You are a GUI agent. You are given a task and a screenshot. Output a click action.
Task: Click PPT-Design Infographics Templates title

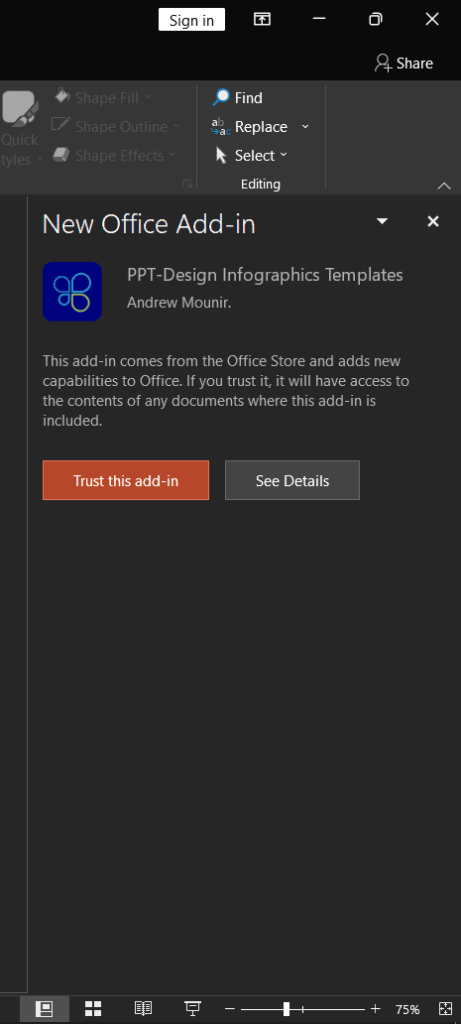click(265, 275)
